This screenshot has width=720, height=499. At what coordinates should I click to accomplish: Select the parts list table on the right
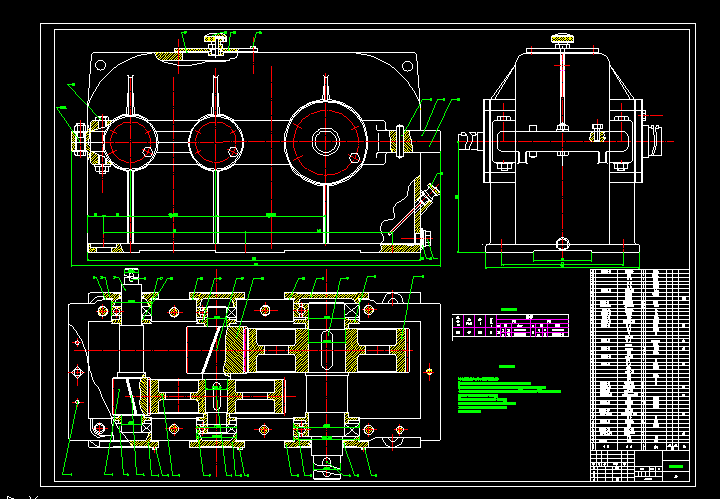pyautogui.click(x=640, y=360)
